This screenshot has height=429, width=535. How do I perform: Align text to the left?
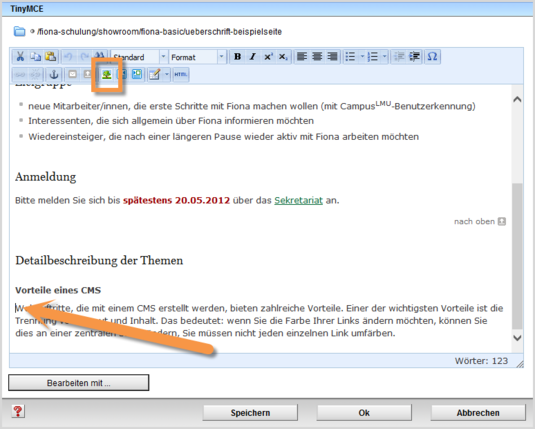pyautogui.click(x=302, y=57)
